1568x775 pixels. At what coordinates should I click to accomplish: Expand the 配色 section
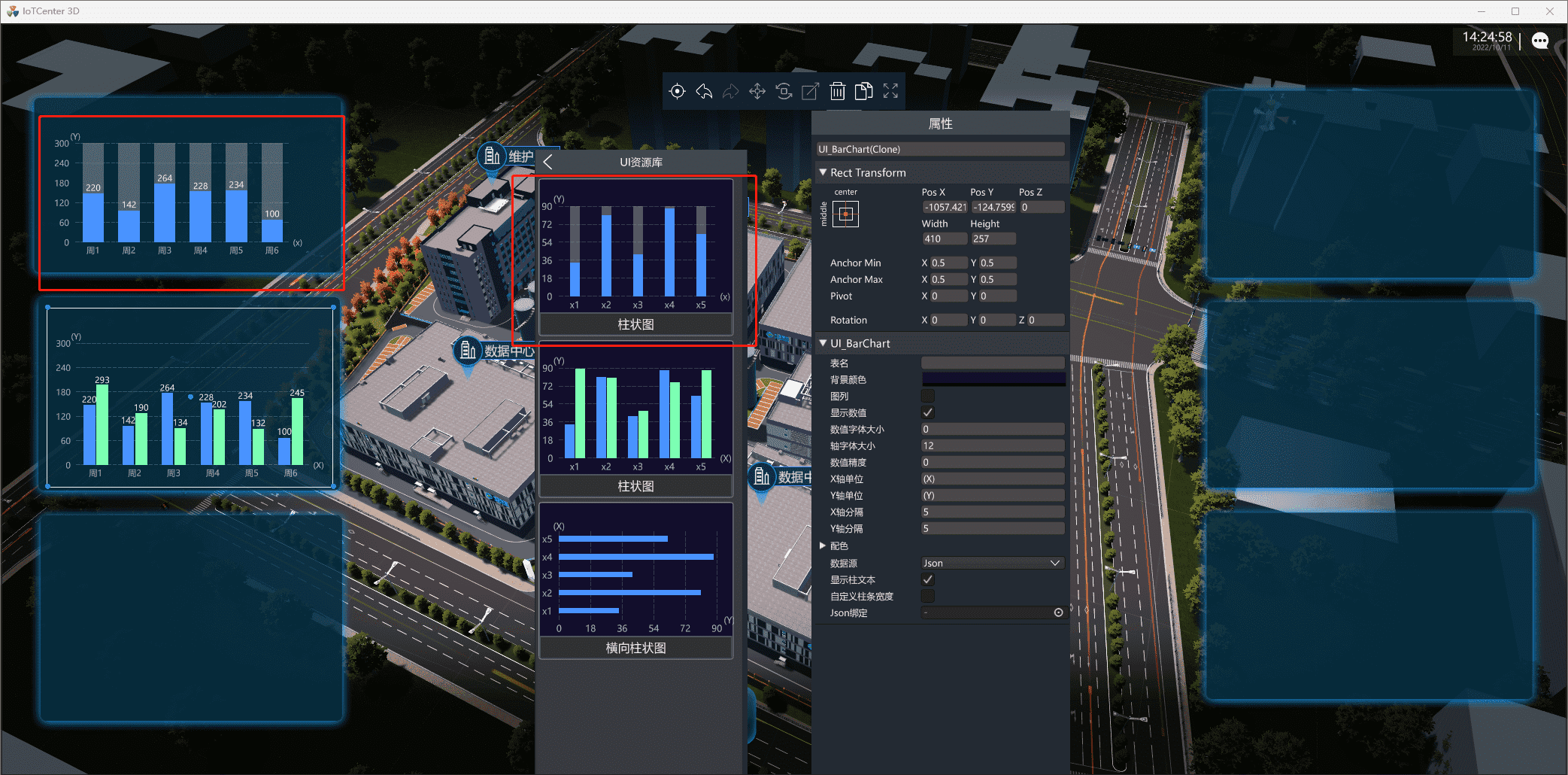[x=823, y=546]
